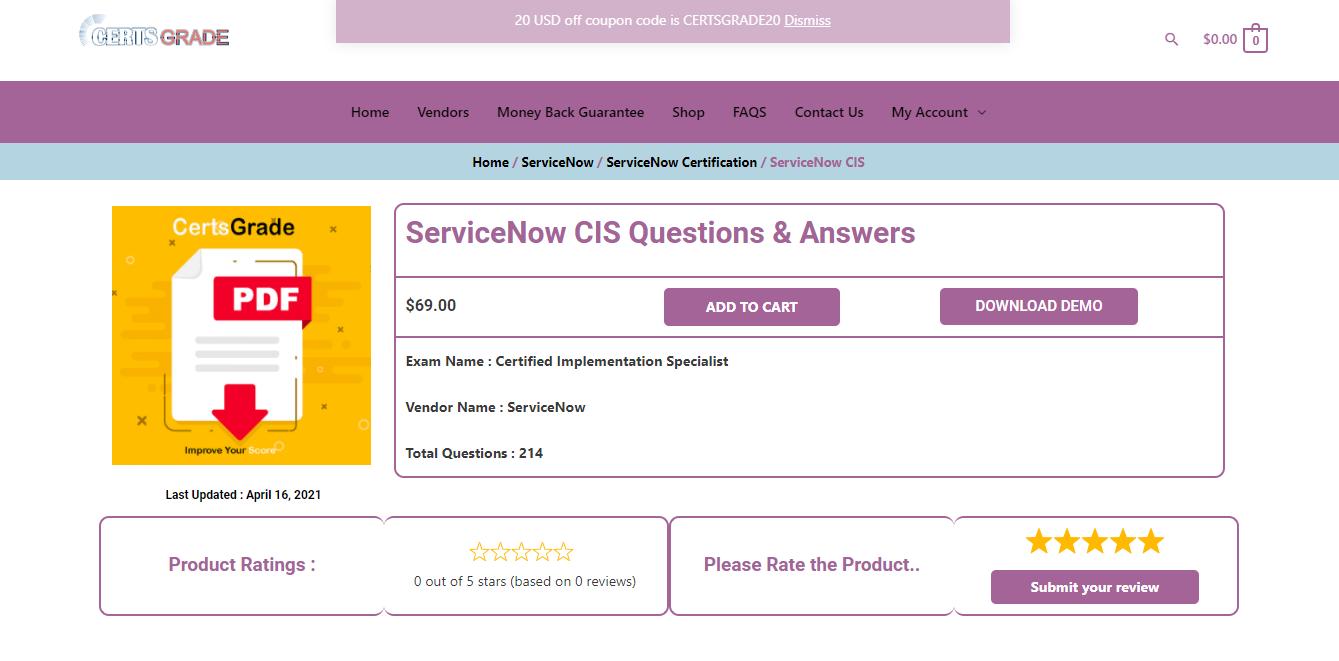The width and height of the screenshot is (1339, 661).
Task: Click Total Questions 214 text
Action: click(x=474, y=453)
